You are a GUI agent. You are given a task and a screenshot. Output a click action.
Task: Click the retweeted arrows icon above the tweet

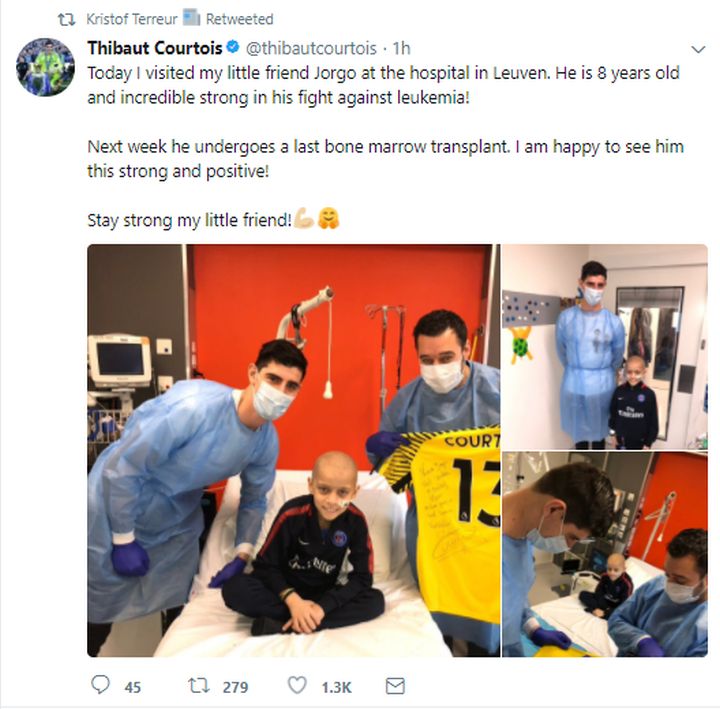coord(66,19)
